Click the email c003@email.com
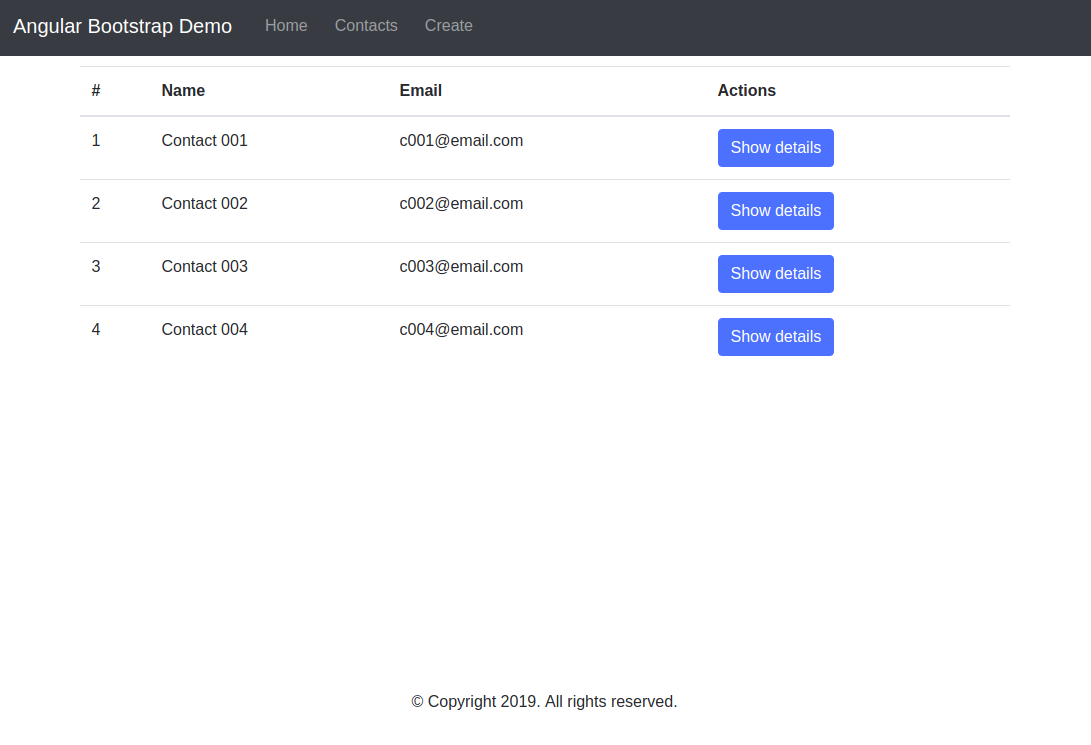Screen dimensions: 1091x745 point(461,266)
